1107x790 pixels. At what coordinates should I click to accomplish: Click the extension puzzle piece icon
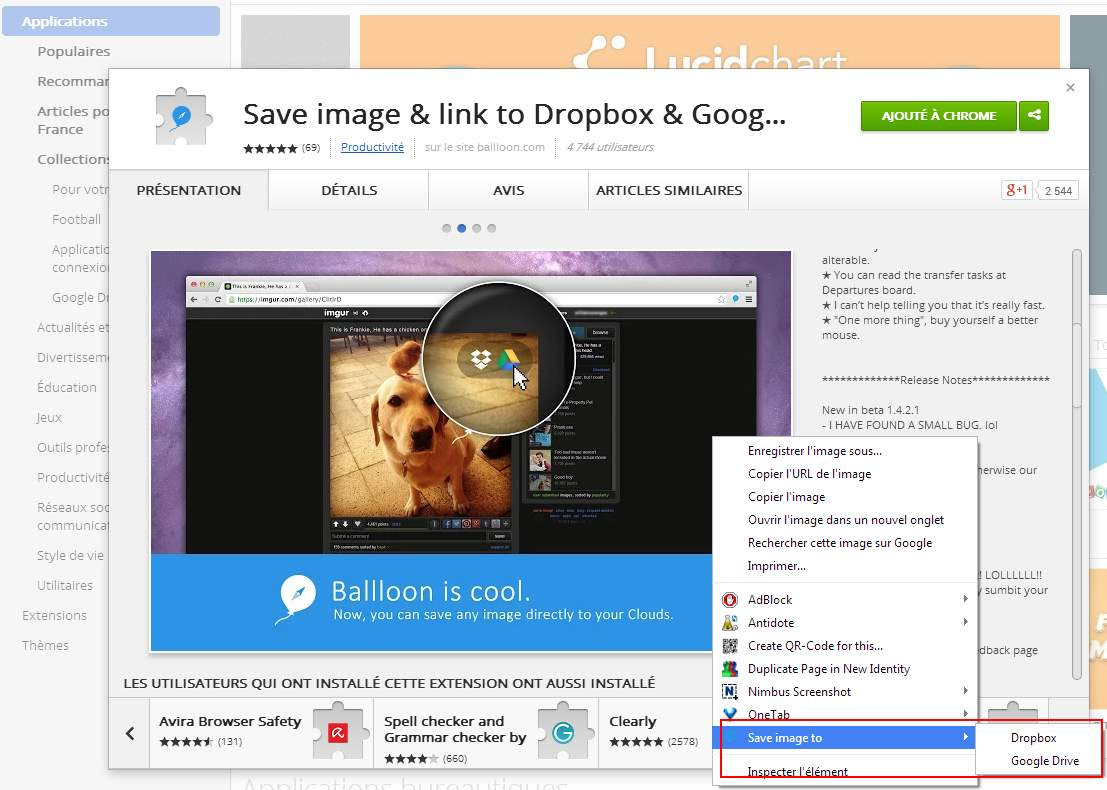point(184,116)
